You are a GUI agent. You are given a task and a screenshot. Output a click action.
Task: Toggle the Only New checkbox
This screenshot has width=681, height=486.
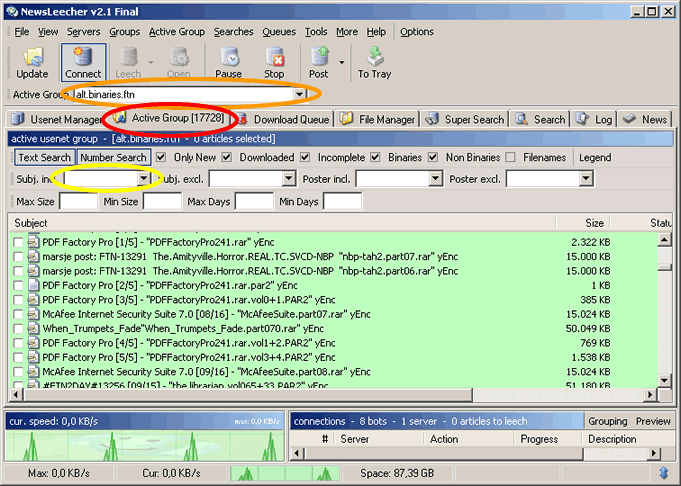pos(161,157)
